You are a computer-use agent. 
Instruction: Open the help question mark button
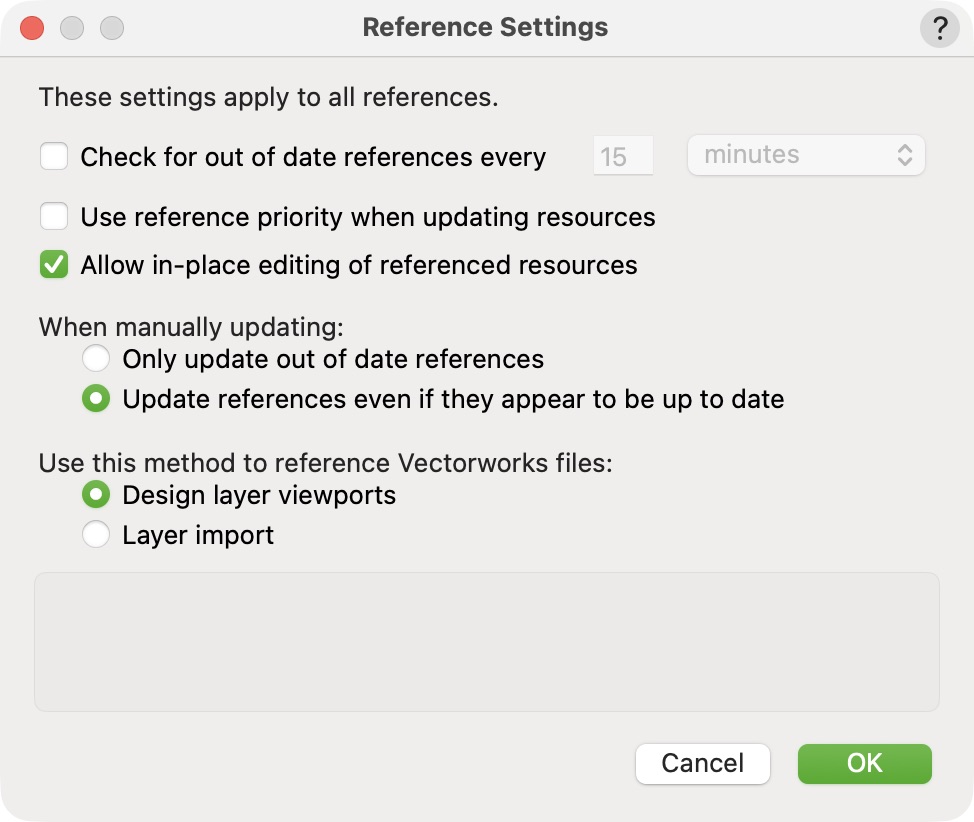point(939,28)
